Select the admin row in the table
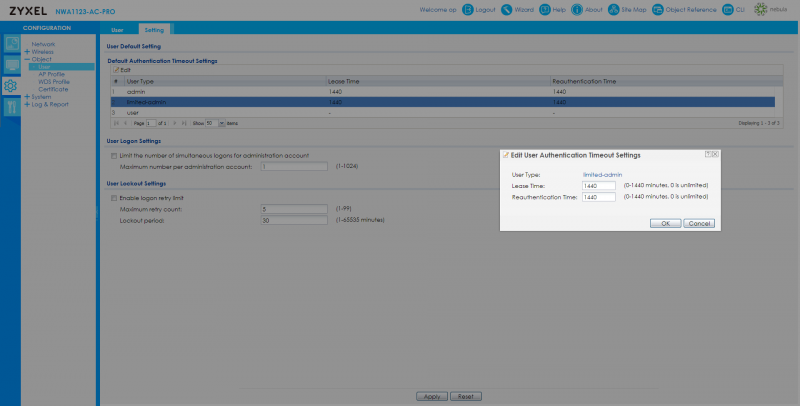The height and width of the screenshot is (406, 800). point(443,92)
